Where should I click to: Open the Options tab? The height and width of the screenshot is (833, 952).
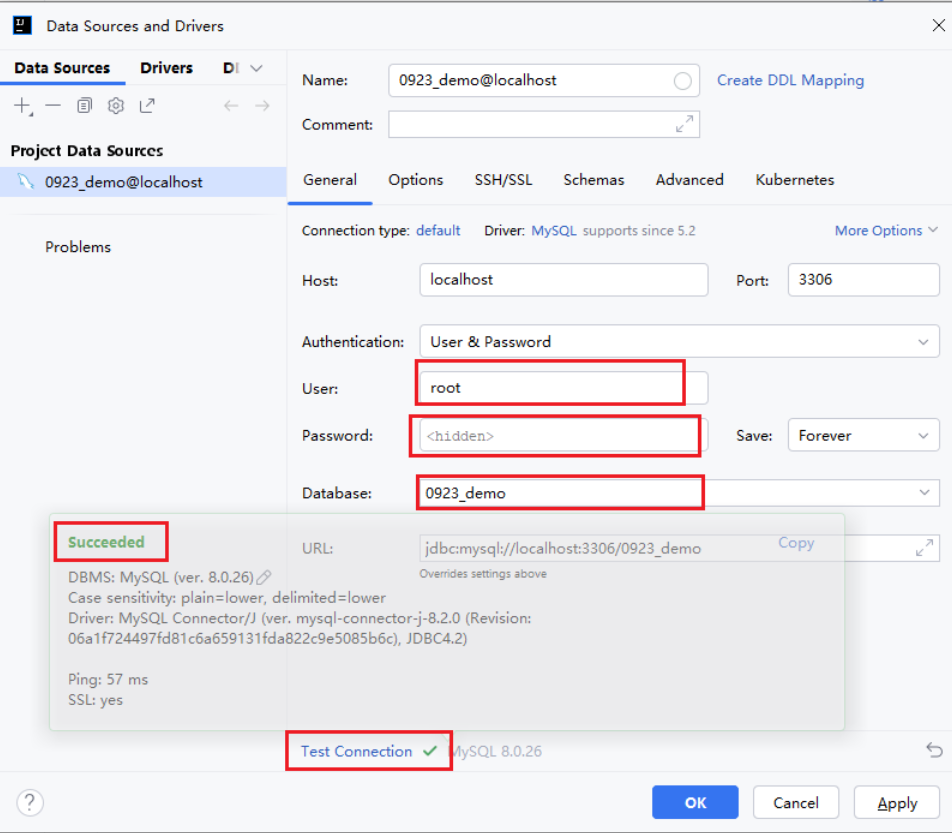click(416, 180)
